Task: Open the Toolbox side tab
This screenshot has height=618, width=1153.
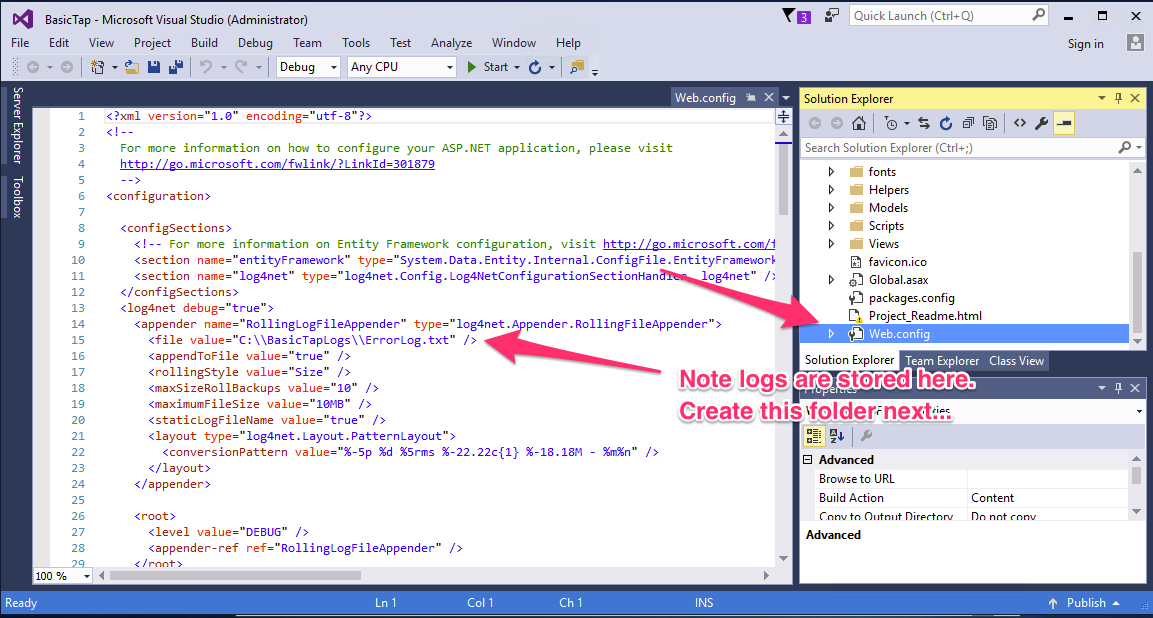Action: pyautogui.click(x=18, y=197)
